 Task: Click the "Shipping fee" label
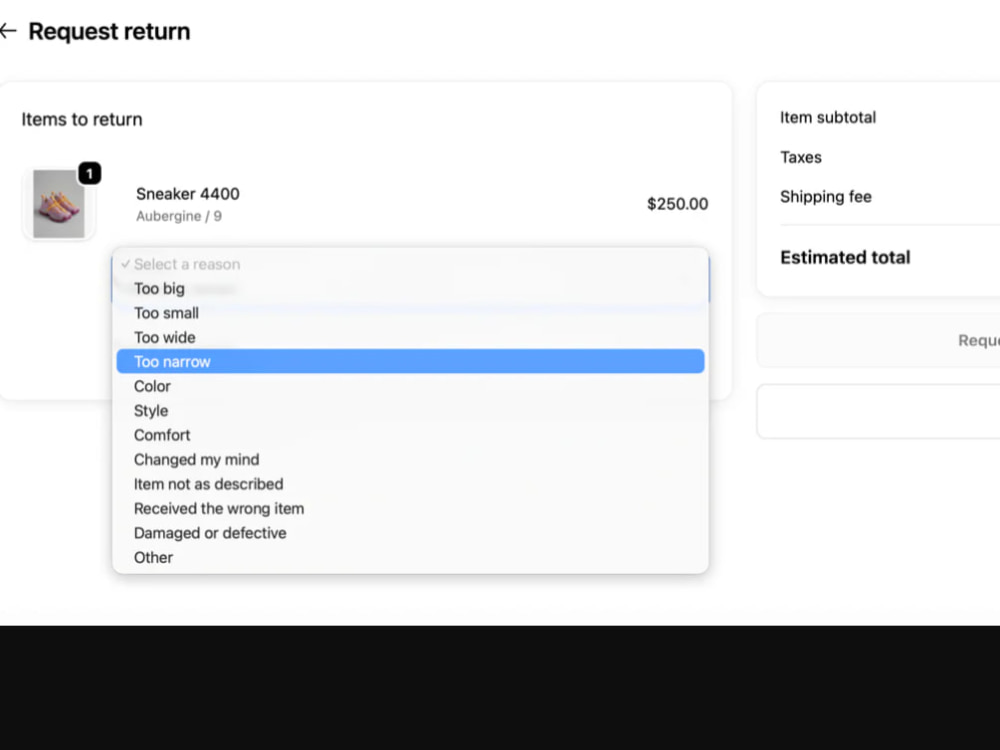(x=826, y=196)
